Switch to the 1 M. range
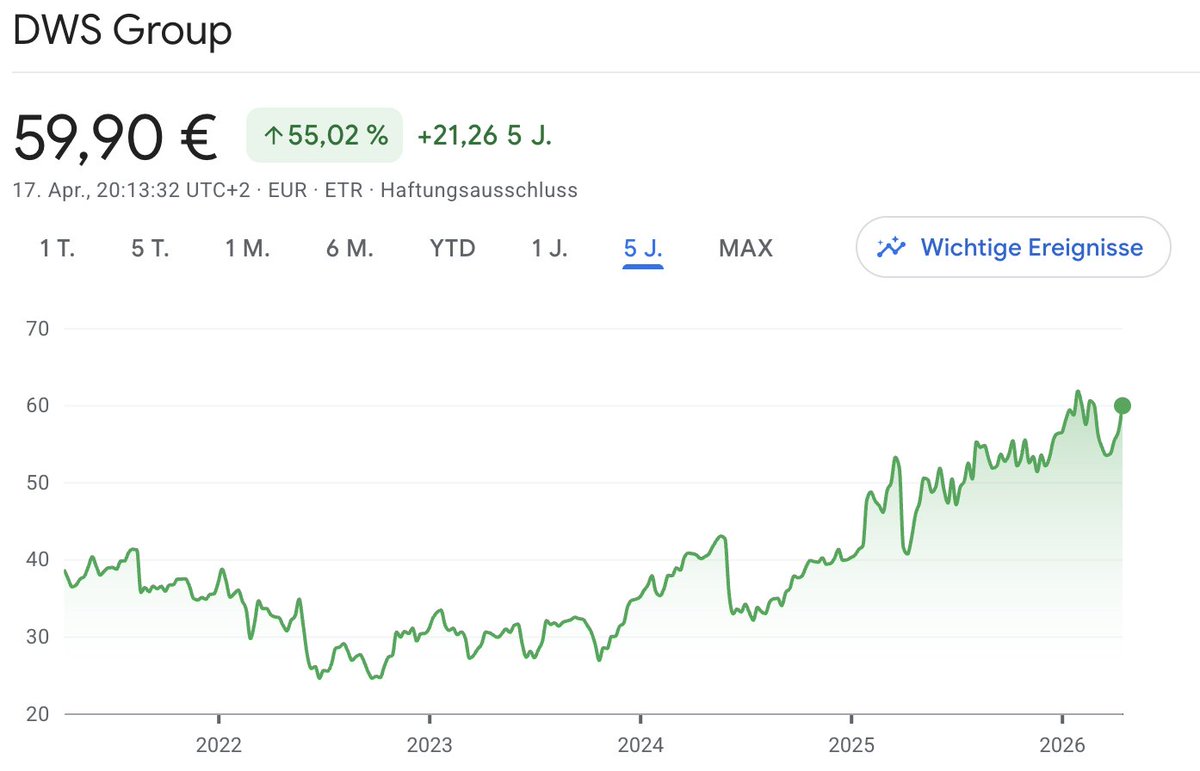This screenshot has height=771, width=1200. click(x=248, y=248)
